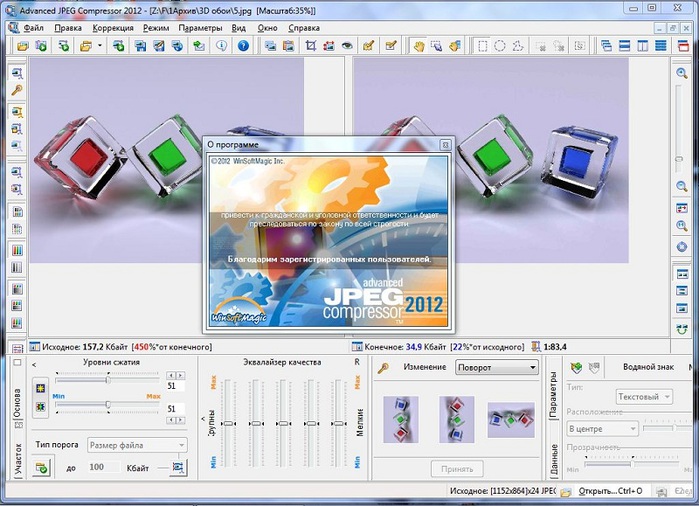
Task: Click the zoom out magnifier in right sidebar
Action: pyautogui.click(x=681, y=187)
